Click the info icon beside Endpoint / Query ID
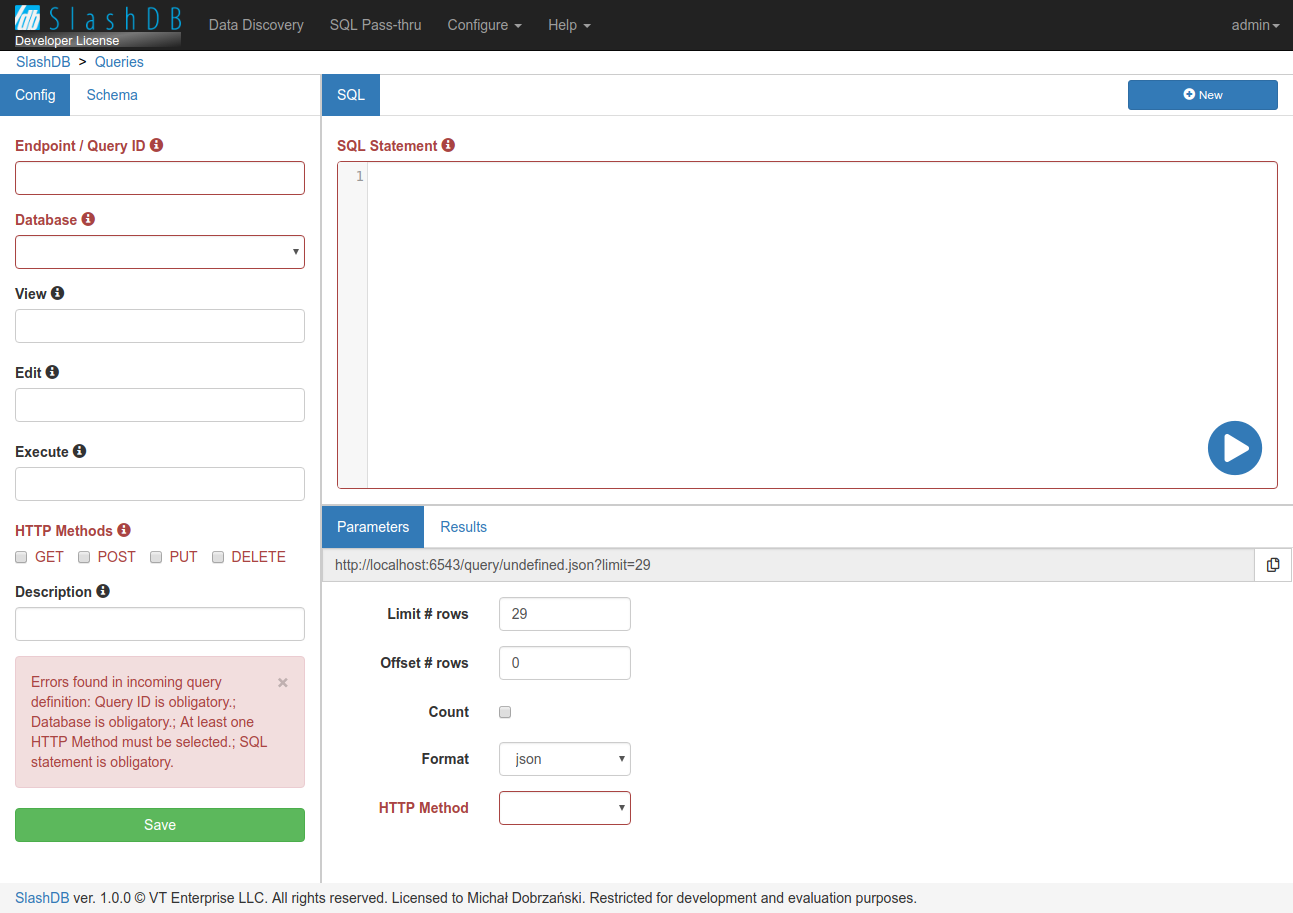Viewport: 1293px width, 913px height. pos(157,145)
